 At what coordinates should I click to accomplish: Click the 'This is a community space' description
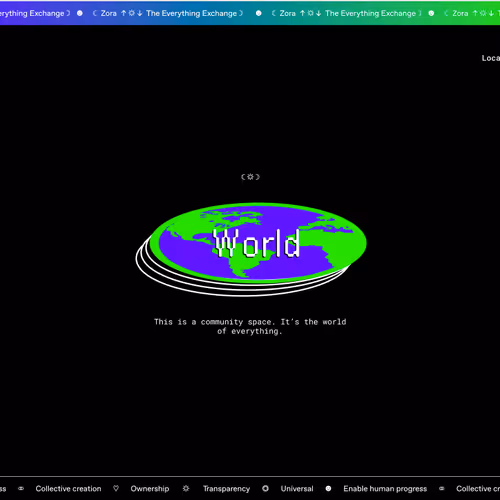tap(250, 326)
